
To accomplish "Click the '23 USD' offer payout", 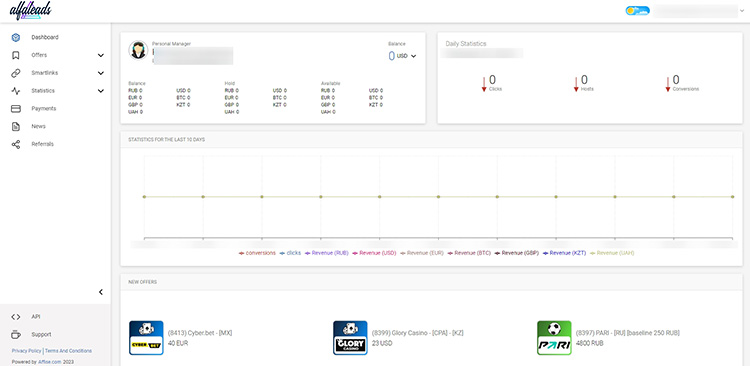I will (382, 344).
